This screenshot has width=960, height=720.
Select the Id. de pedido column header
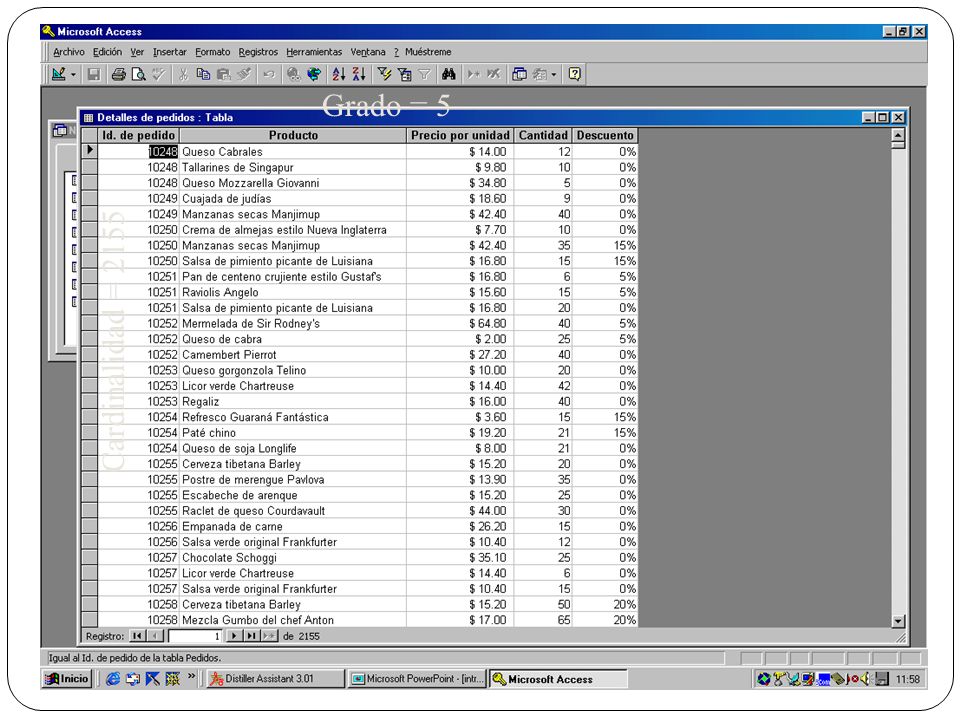(138, 135)
